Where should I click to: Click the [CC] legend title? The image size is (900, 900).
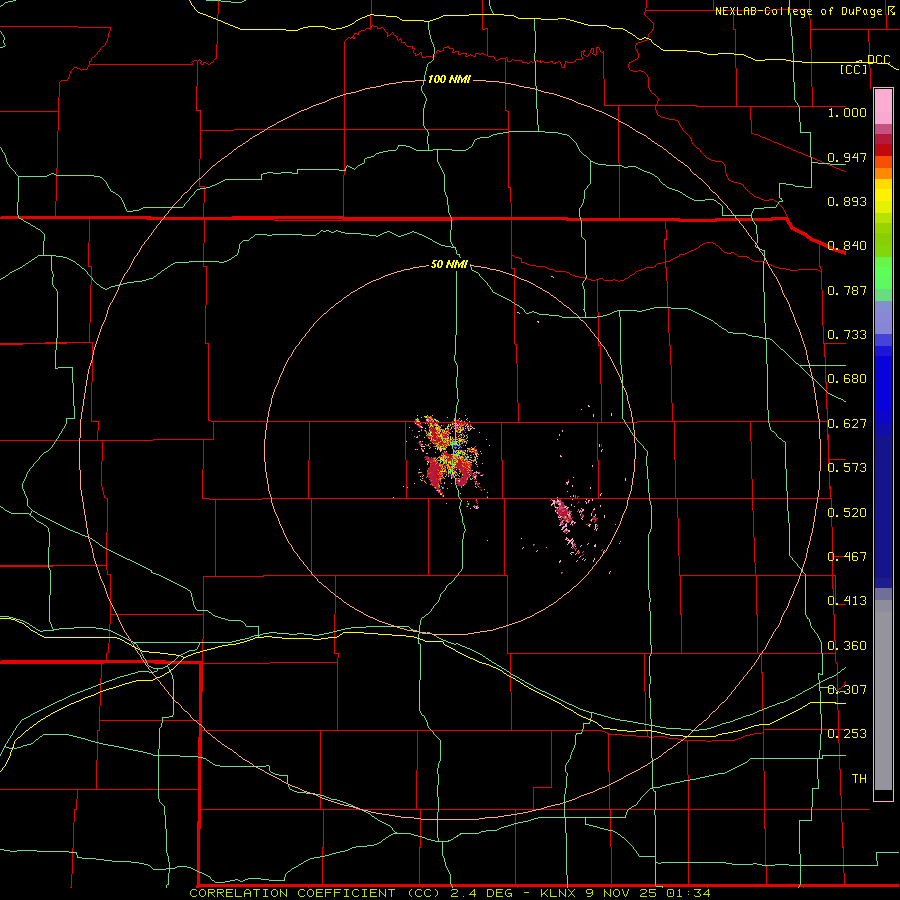854,69
